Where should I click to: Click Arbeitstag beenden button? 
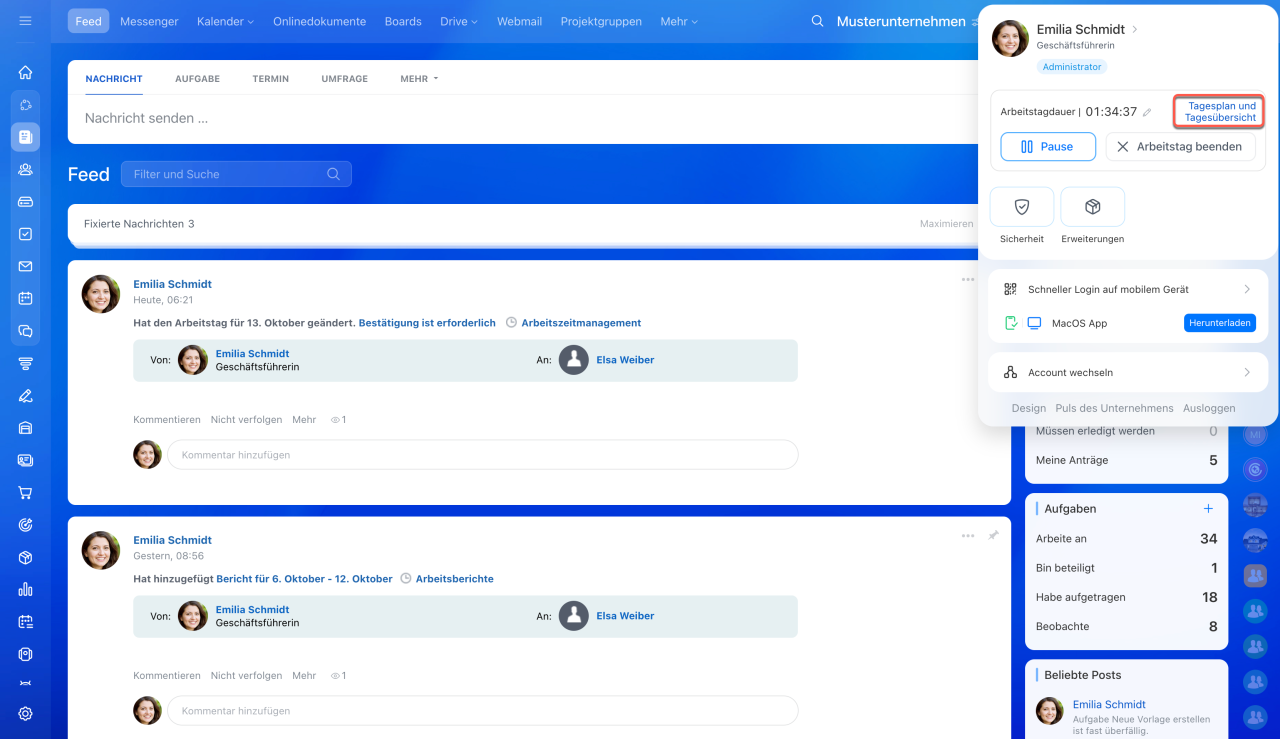1179,147
